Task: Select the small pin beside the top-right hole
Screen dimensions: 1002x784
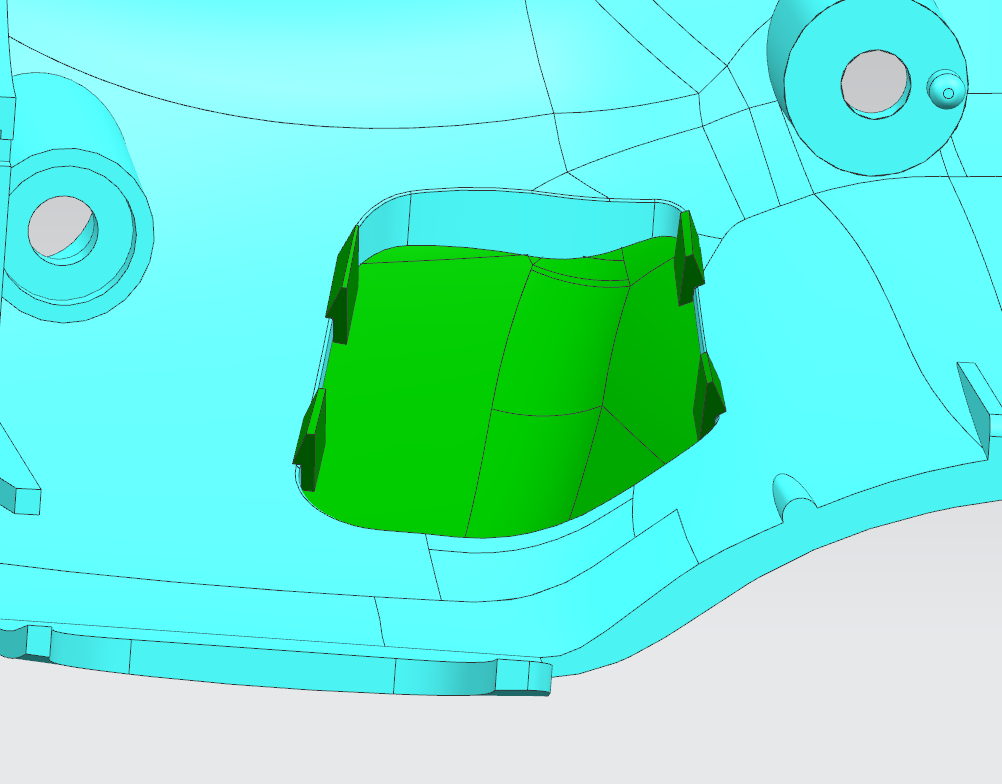Action: [946, 90]
